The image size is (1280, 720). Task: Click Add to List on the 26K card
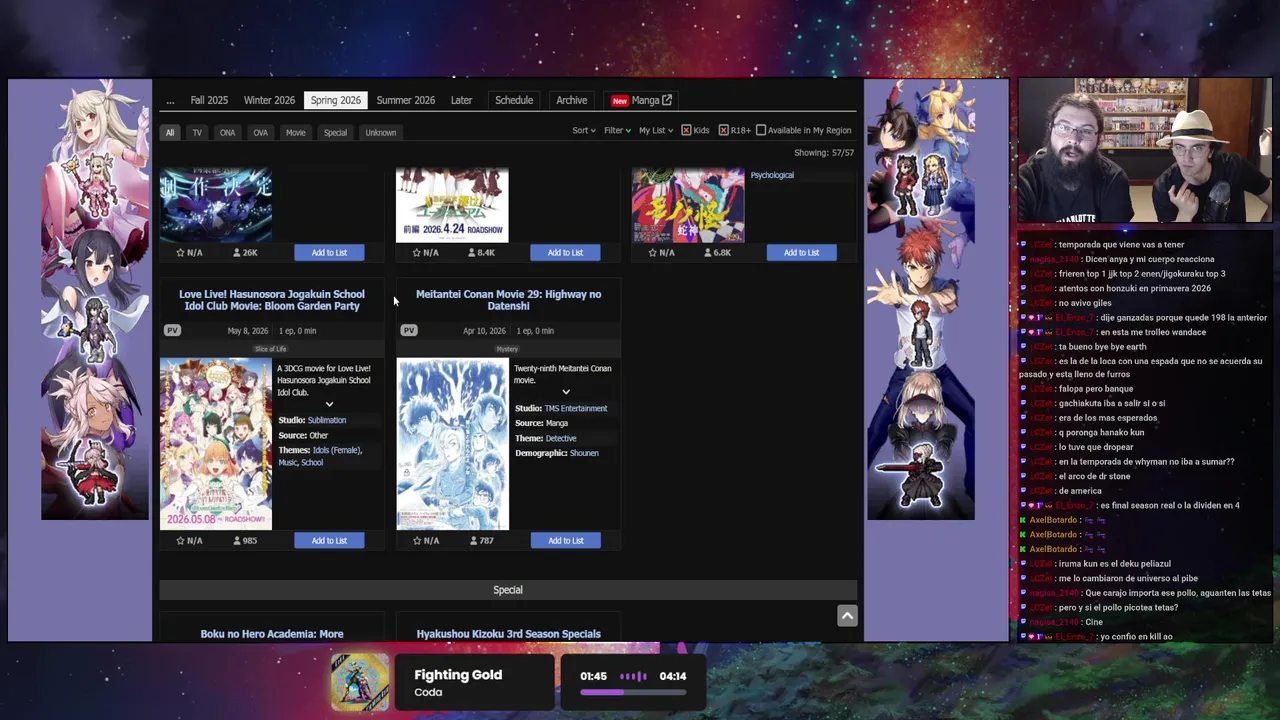pyautogui.click(x=329, y=253)
